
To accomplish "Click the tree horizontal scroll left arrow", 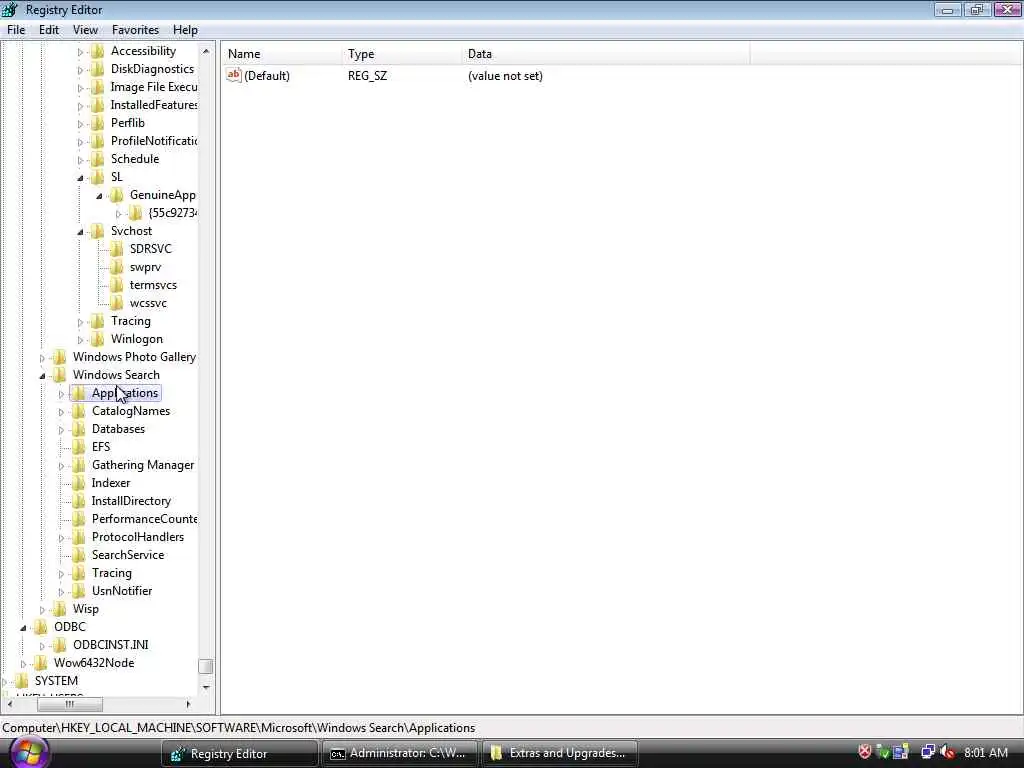I will [9, 704].
